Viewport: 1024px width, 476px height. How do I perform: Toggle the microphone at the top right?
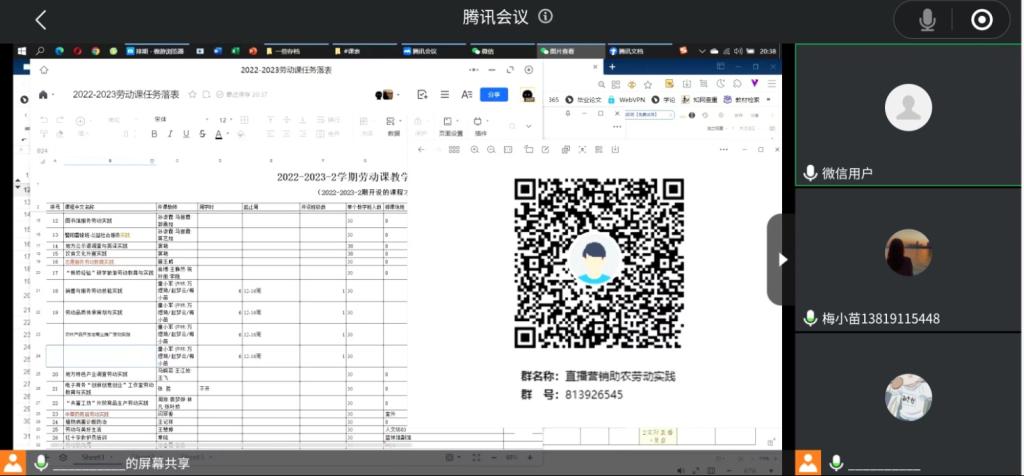[x=927, y=20]
